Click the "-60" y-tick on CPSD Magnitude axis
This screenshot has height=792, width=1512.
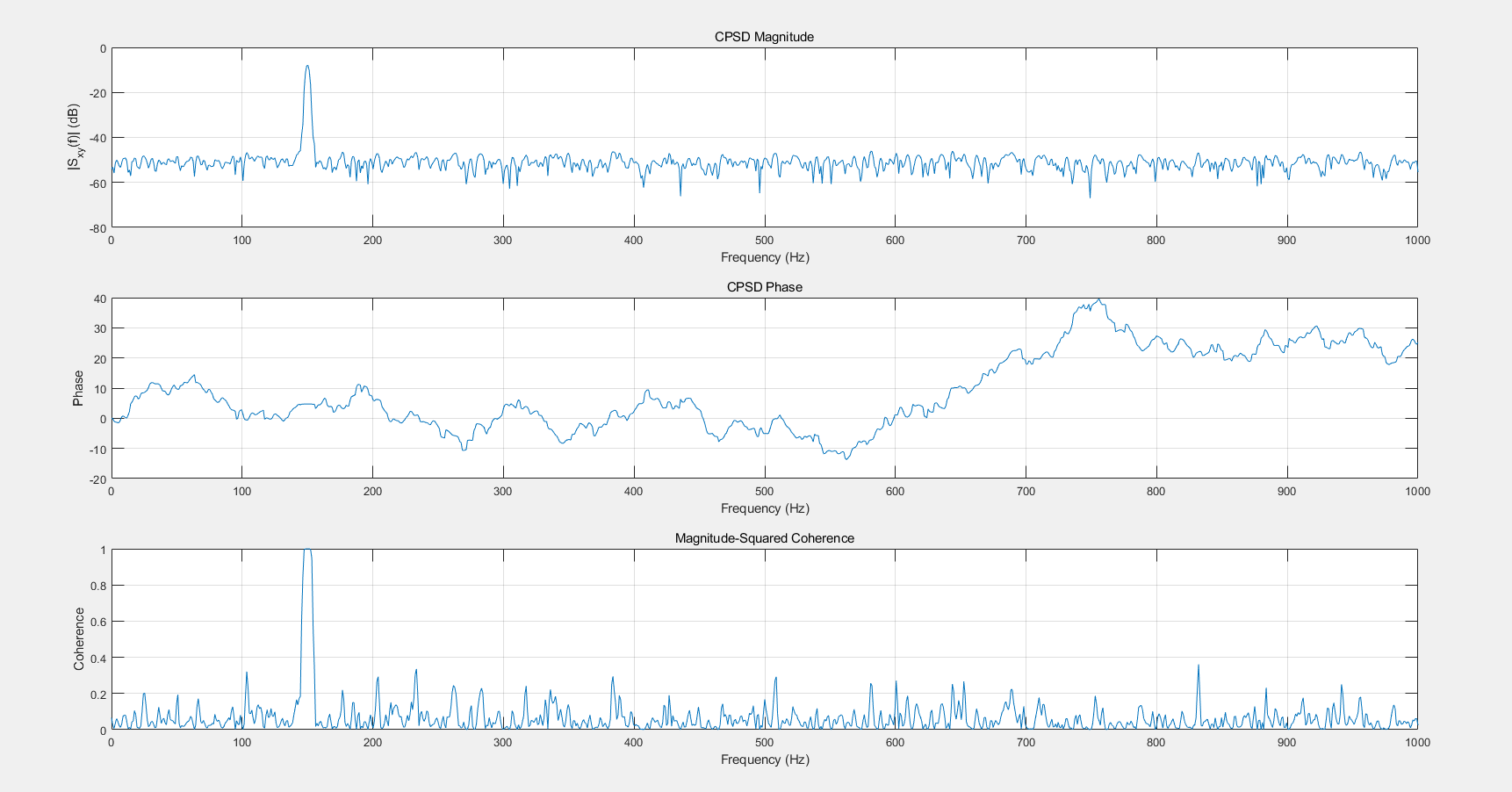click(97, 183)
